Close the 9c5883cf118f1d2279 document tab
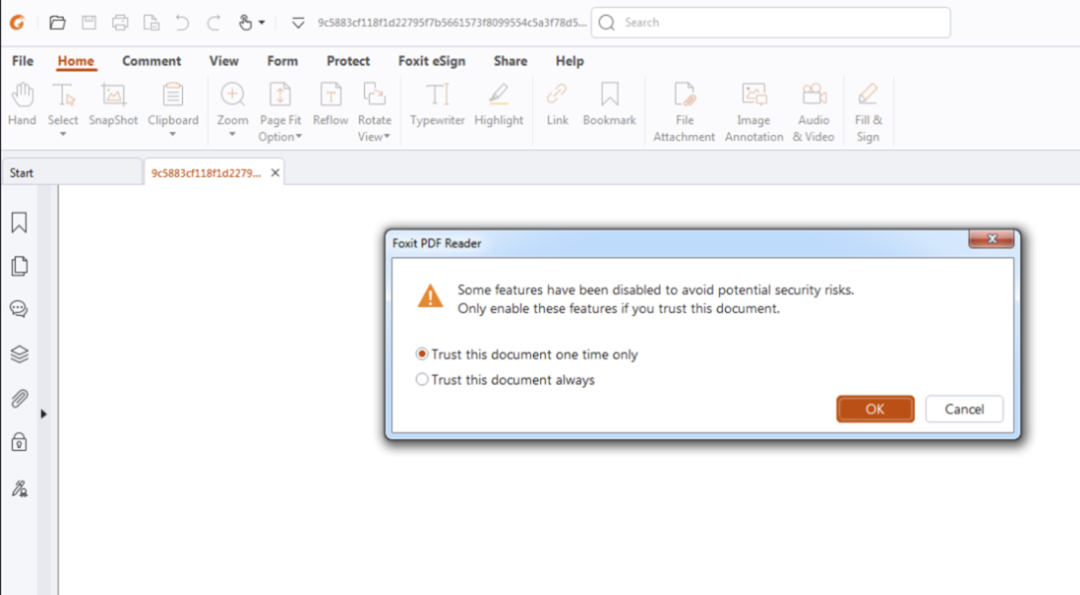Image resolution: width=1080 pixels, height=595 pixels. pyautogui.click(x=275, y=173)
